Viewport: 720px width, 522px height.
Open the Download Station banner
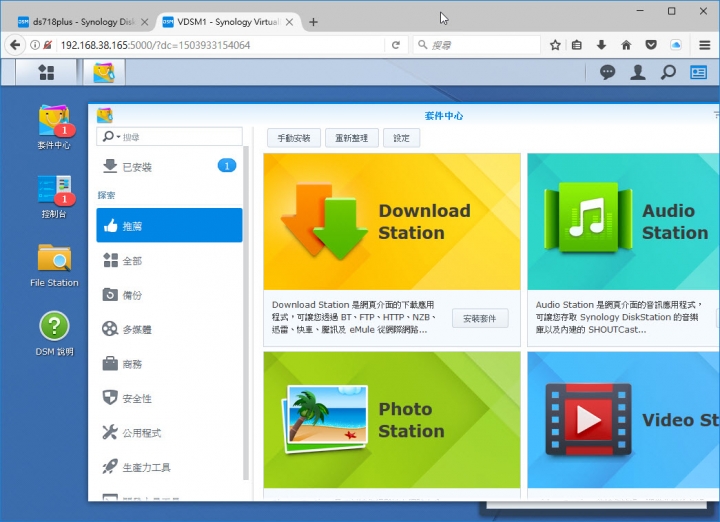(392, 222)
